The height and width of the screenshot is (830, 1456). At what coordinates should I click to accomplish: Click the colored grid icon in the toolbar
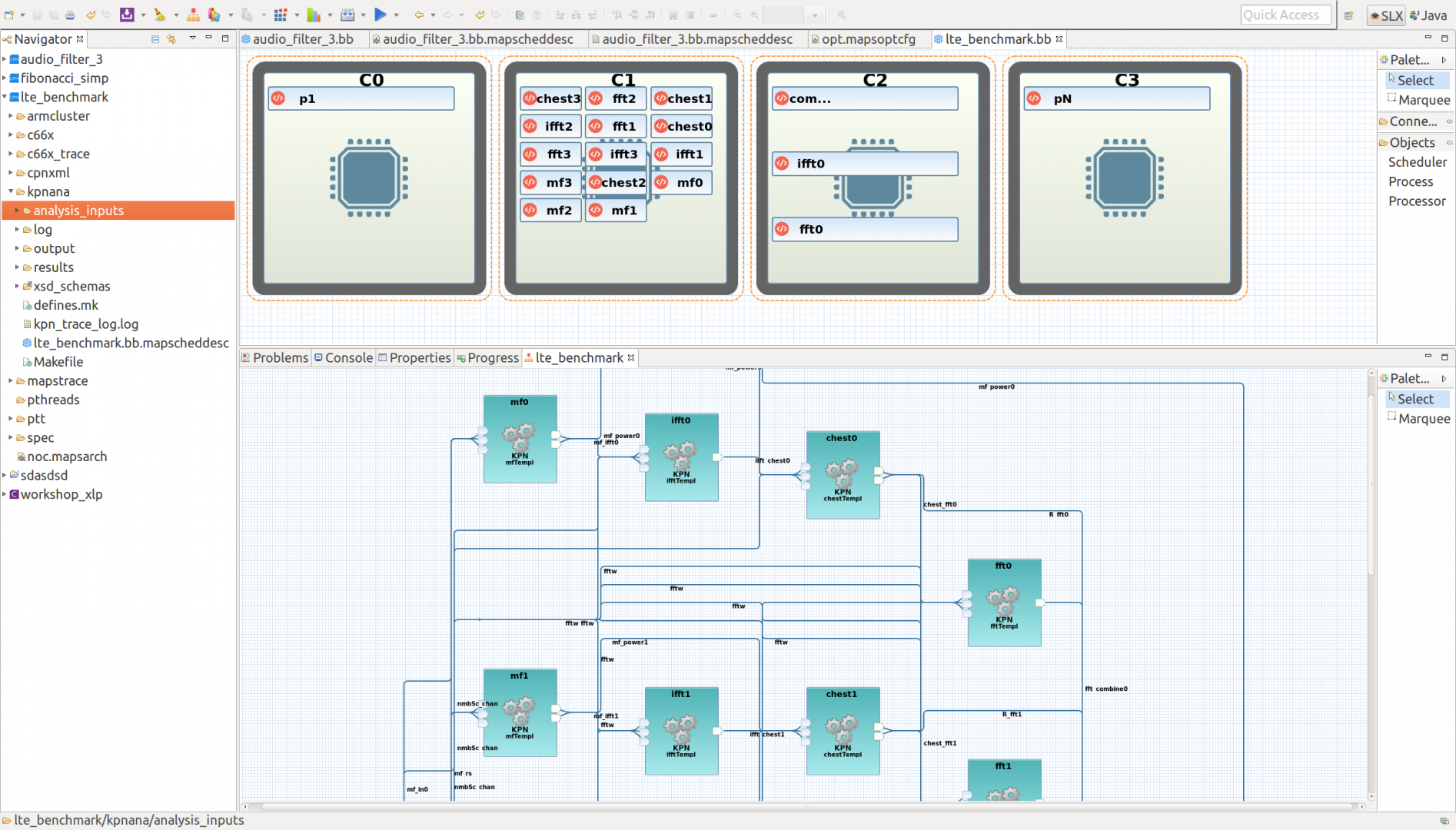[281, 15]
